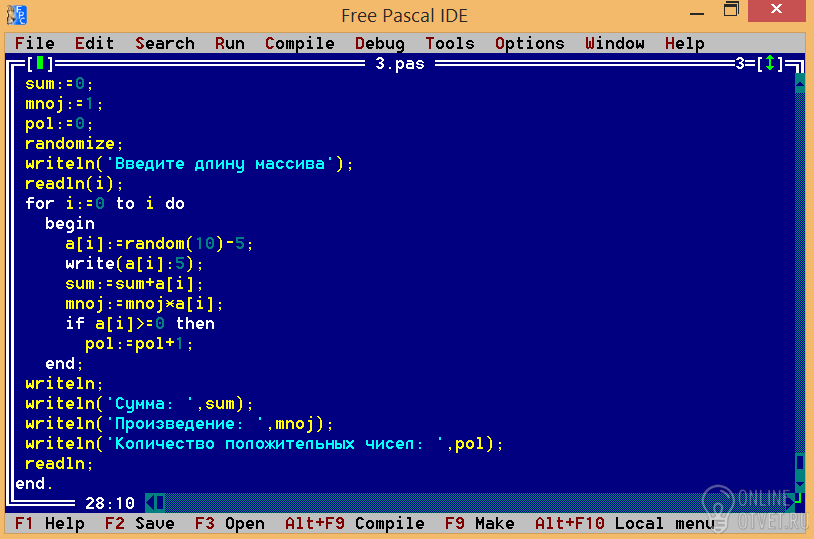Click vertical scrollbar down arrow
The width and height of the screenshot is (814, 539).
800,483
